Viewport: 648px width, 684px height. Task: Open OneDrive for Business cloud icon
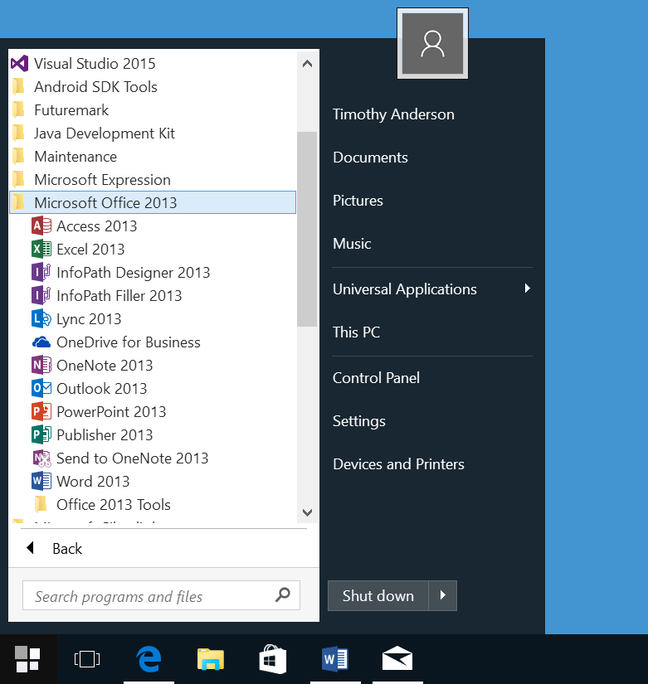(41, 342)
